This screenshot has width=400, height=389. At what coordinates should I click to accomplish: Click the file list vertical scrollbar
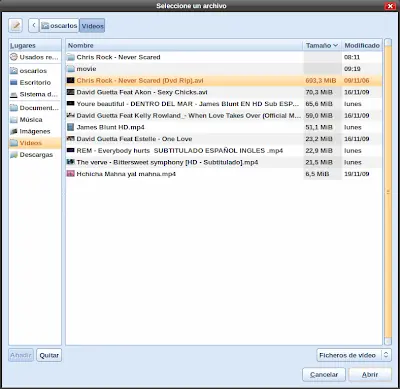388,192
